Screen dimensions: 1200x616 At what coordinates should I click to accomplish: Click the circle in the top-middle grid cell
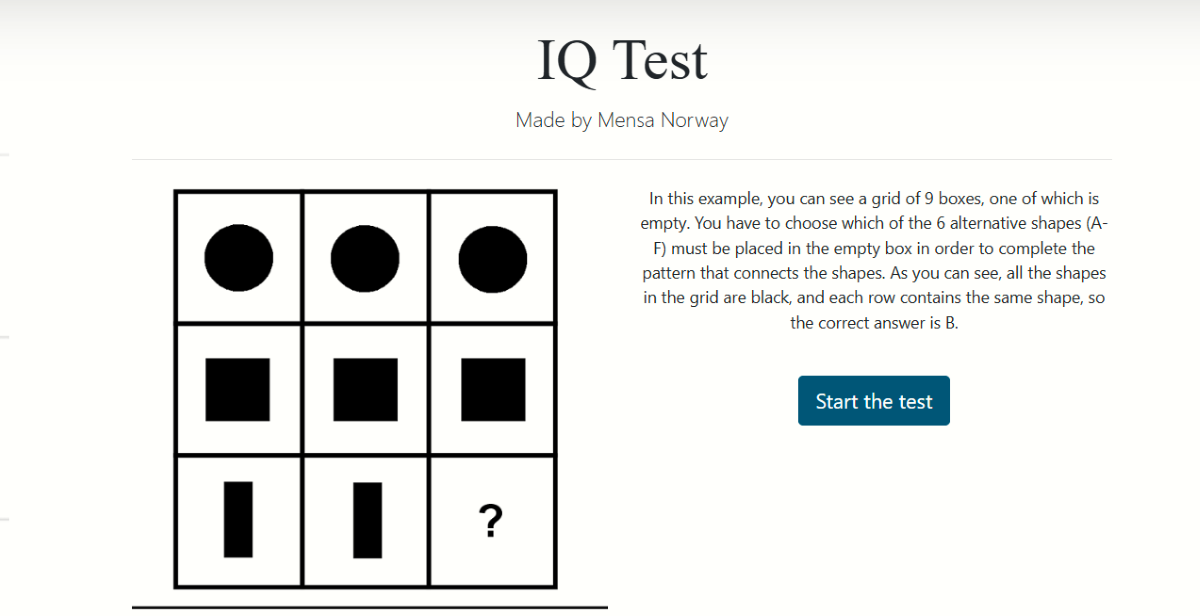pos(365,257)
